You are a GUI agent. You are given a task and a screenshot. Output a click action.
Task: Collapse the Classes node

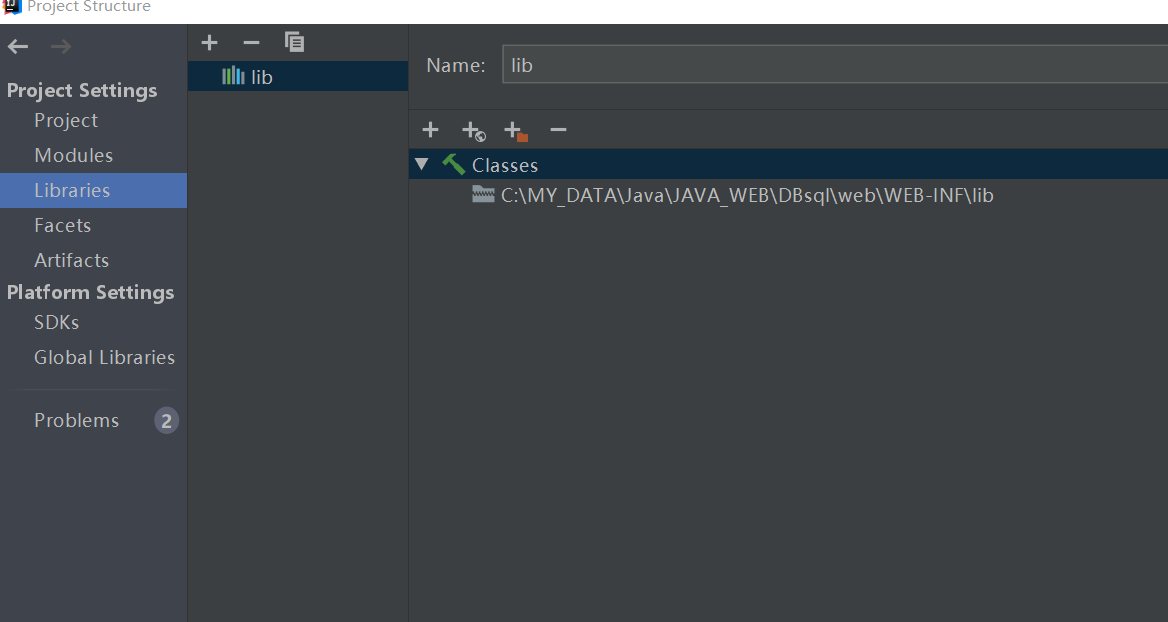click(422, 164)
